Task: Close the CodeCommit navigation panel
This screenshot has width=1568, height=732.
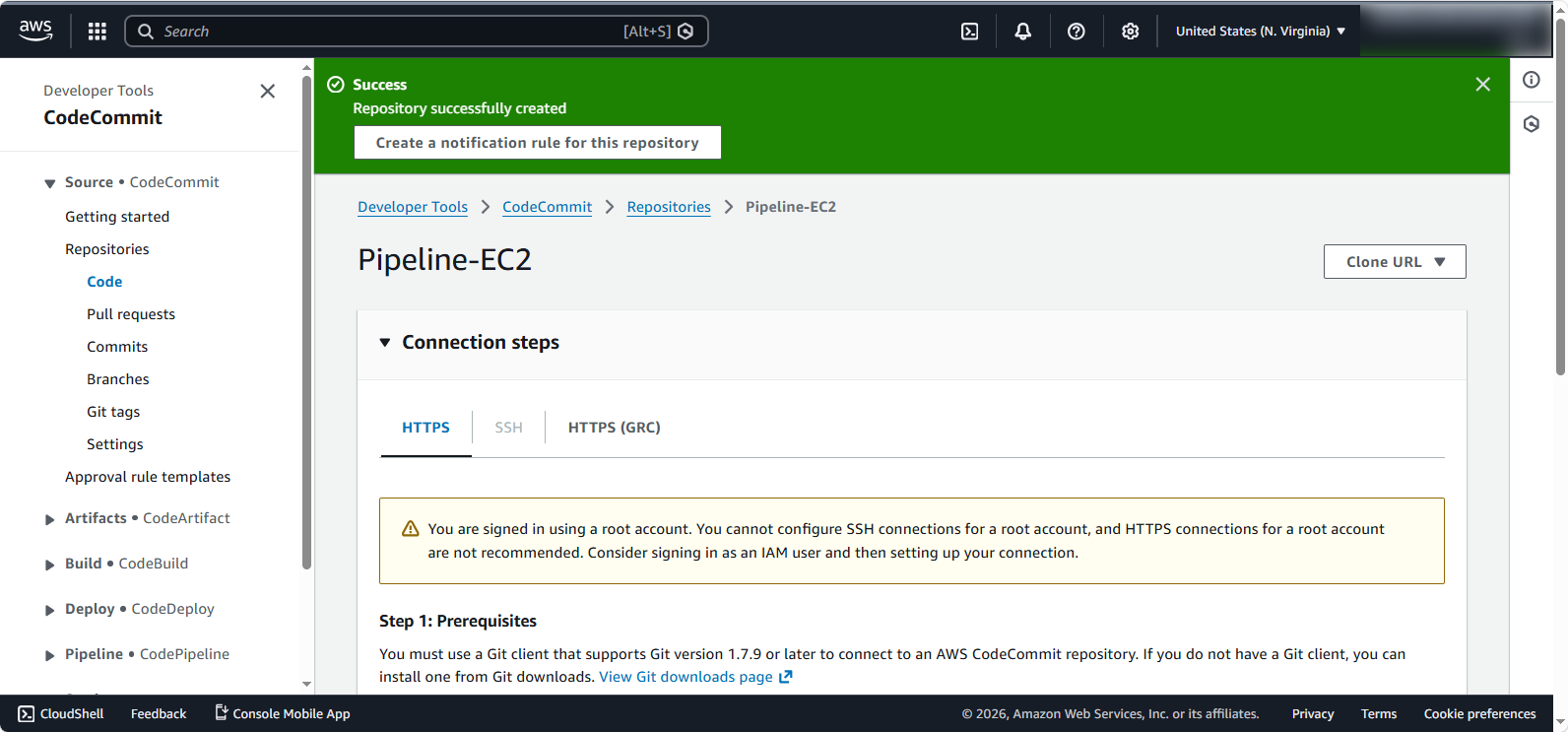Action: [267, 92]
